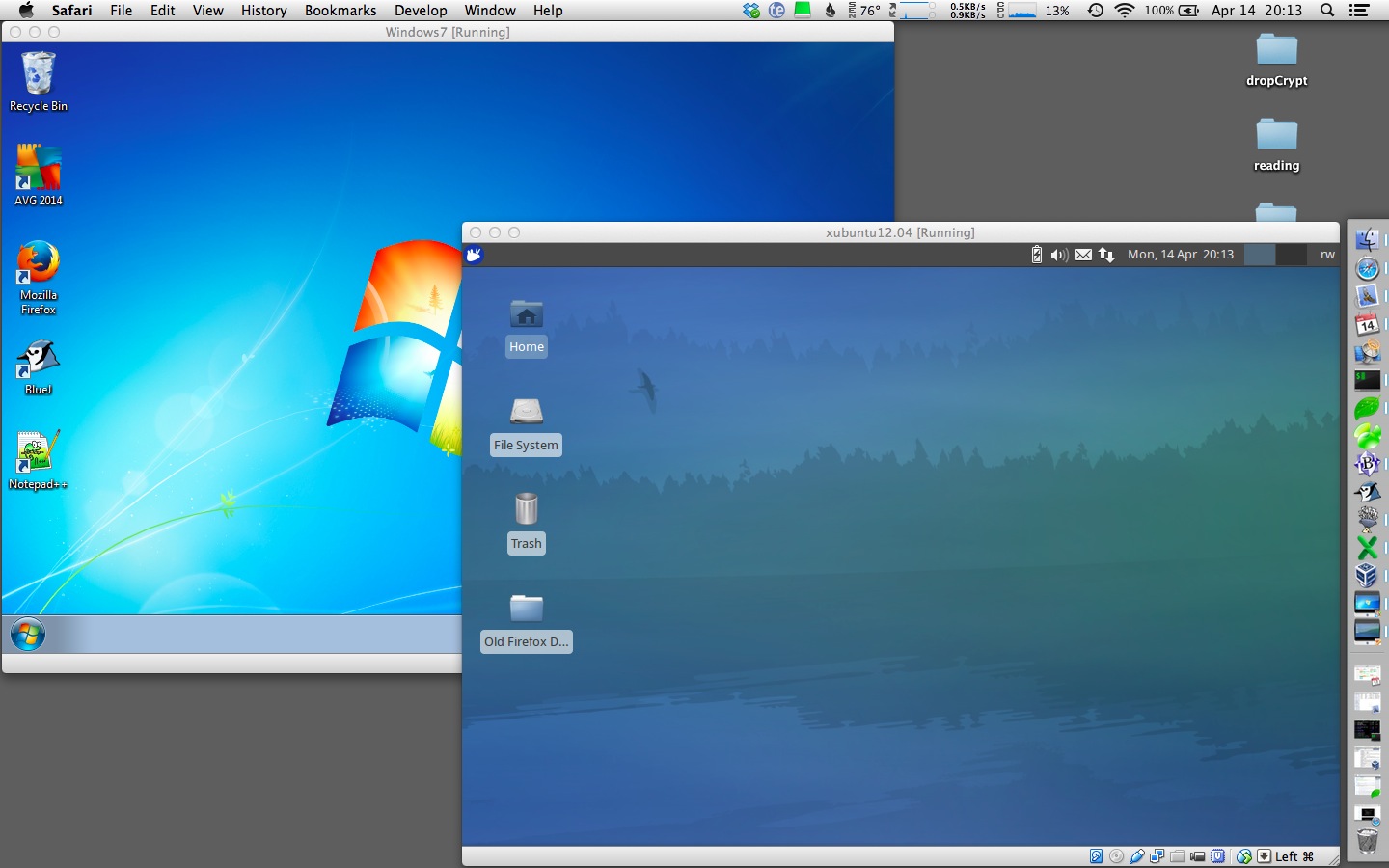Open the Develop menu
The height and width of the screenshot is (868, 1389).
421,11
